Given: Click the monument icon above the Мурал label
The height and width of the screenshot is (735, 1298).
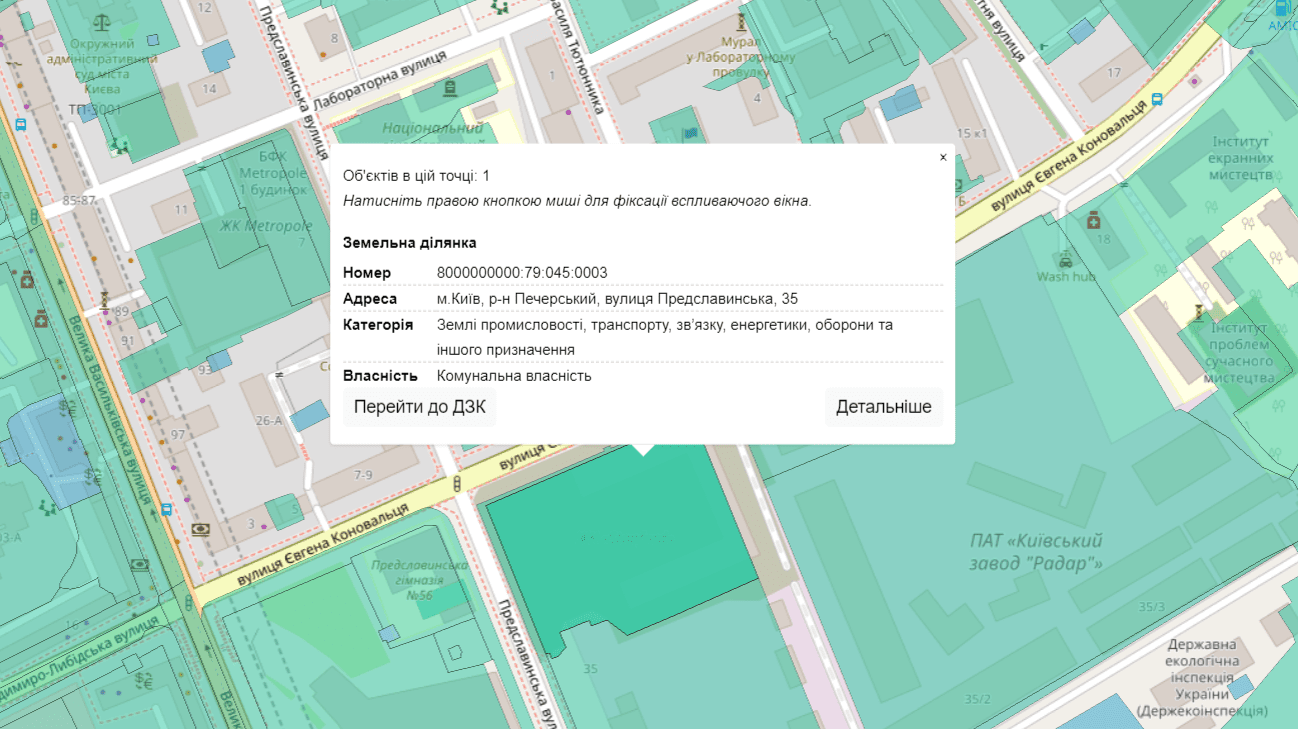Looking at the screenshot, I should click(741, 22).
